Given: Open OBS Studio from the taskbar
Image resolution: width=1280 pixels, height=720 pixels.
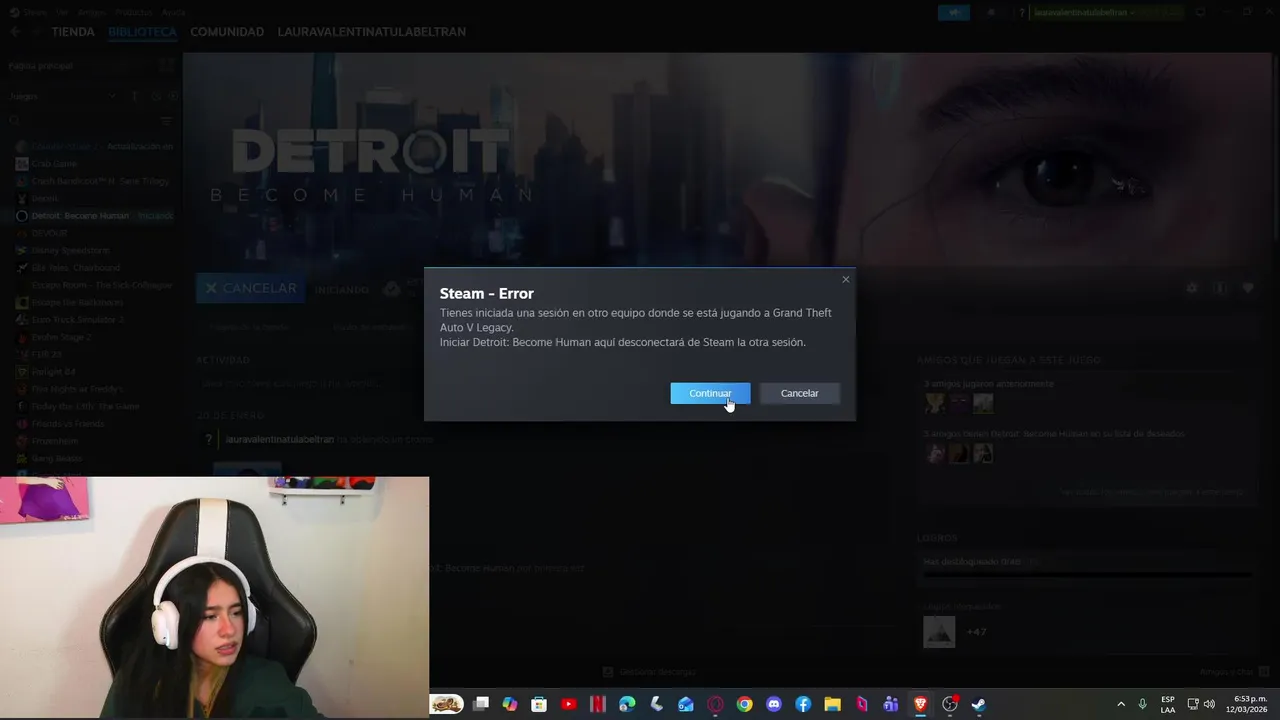Looking at the screenshot, I should (x=950, y=704).
